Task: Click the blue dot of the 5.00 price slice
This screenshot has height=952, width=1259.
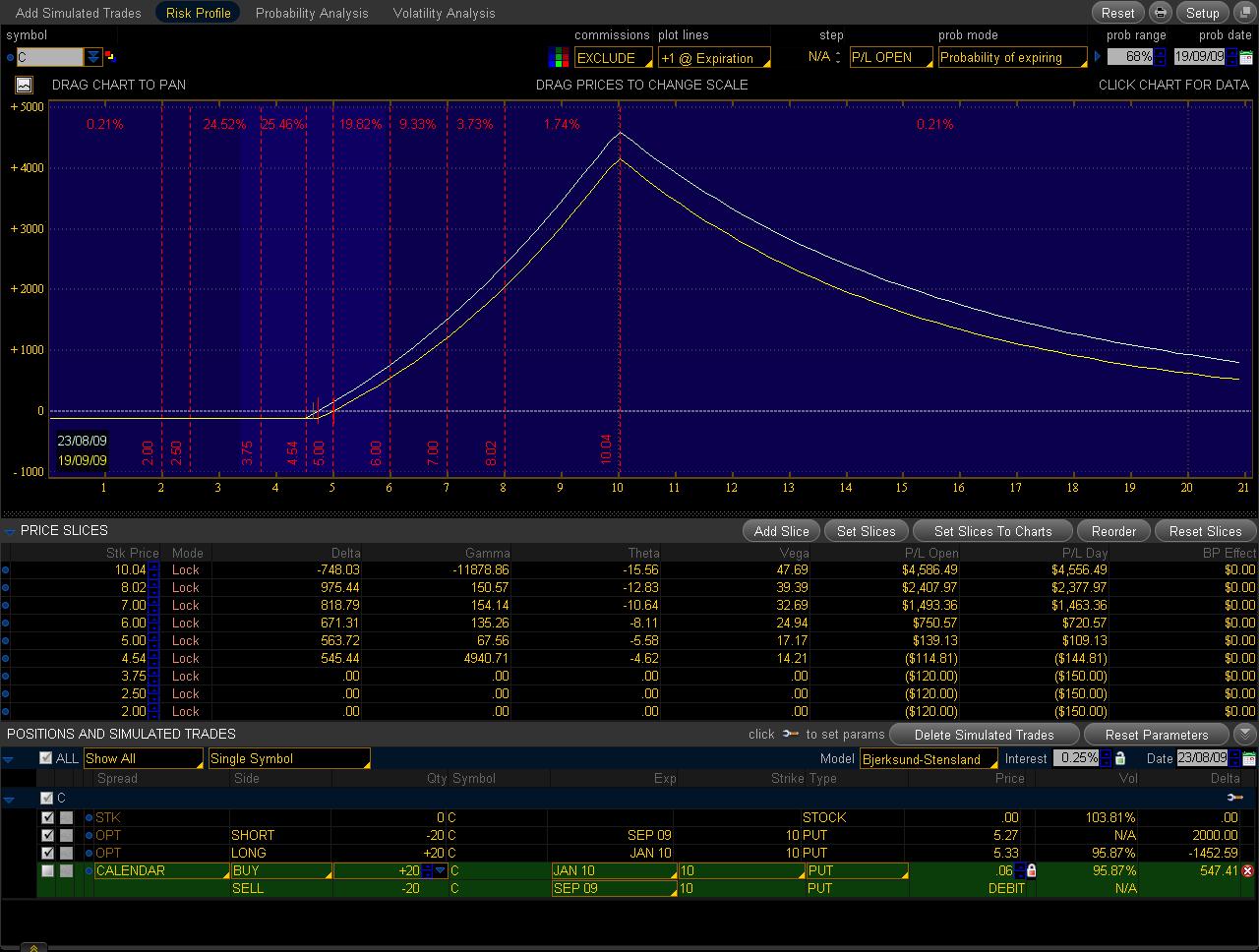Action: tap(6, 640)
